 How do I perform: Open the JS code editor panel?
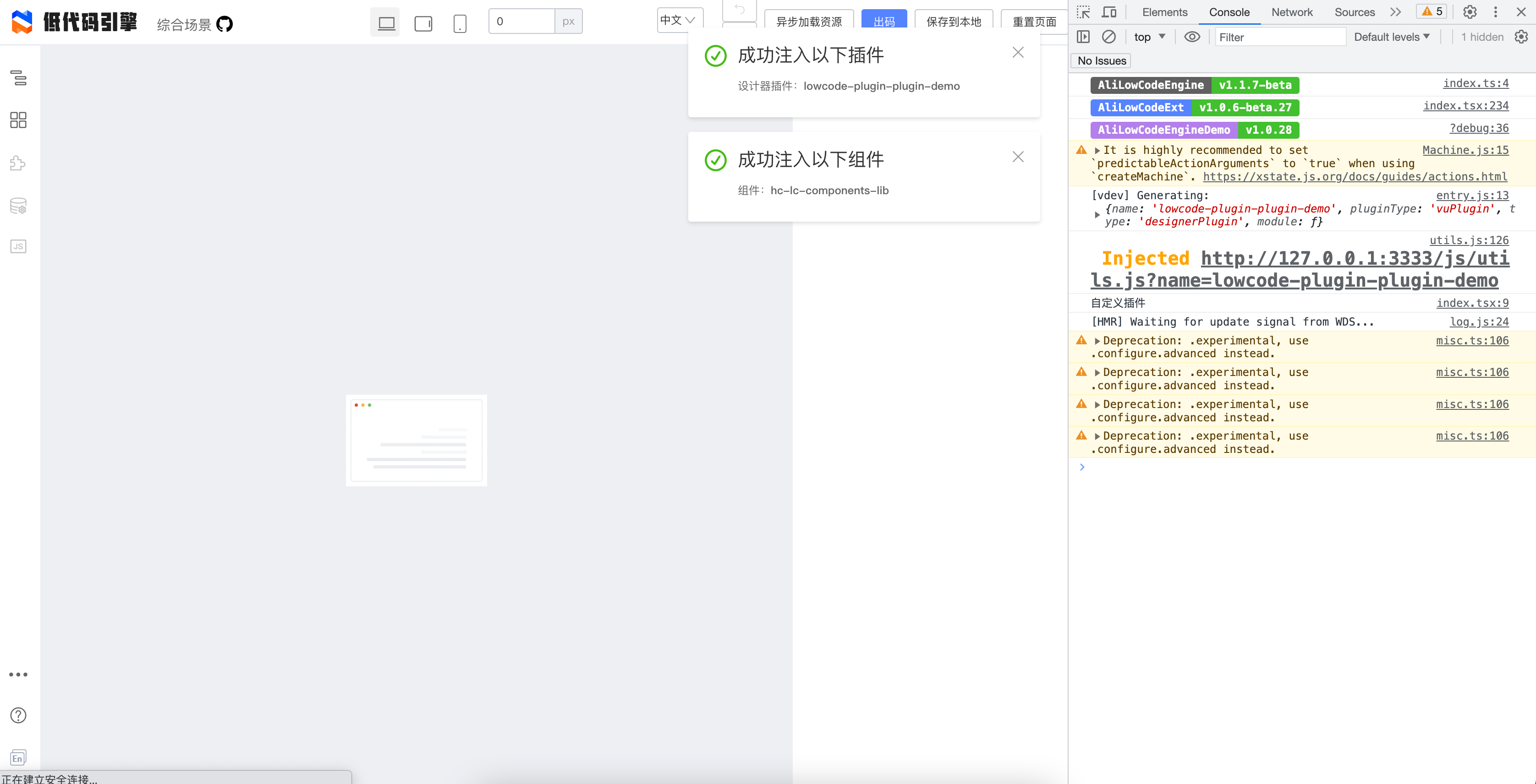18,246
